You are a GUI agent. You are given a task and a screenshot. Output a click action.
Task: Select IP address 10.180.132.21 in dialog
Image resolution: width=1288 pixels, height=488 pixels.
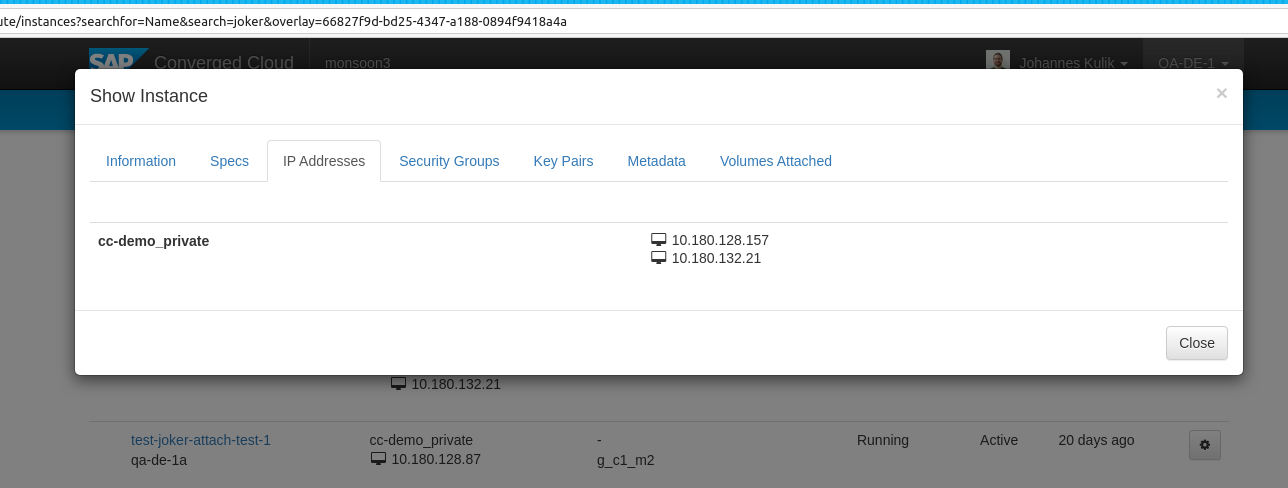(x=716, y=258)
